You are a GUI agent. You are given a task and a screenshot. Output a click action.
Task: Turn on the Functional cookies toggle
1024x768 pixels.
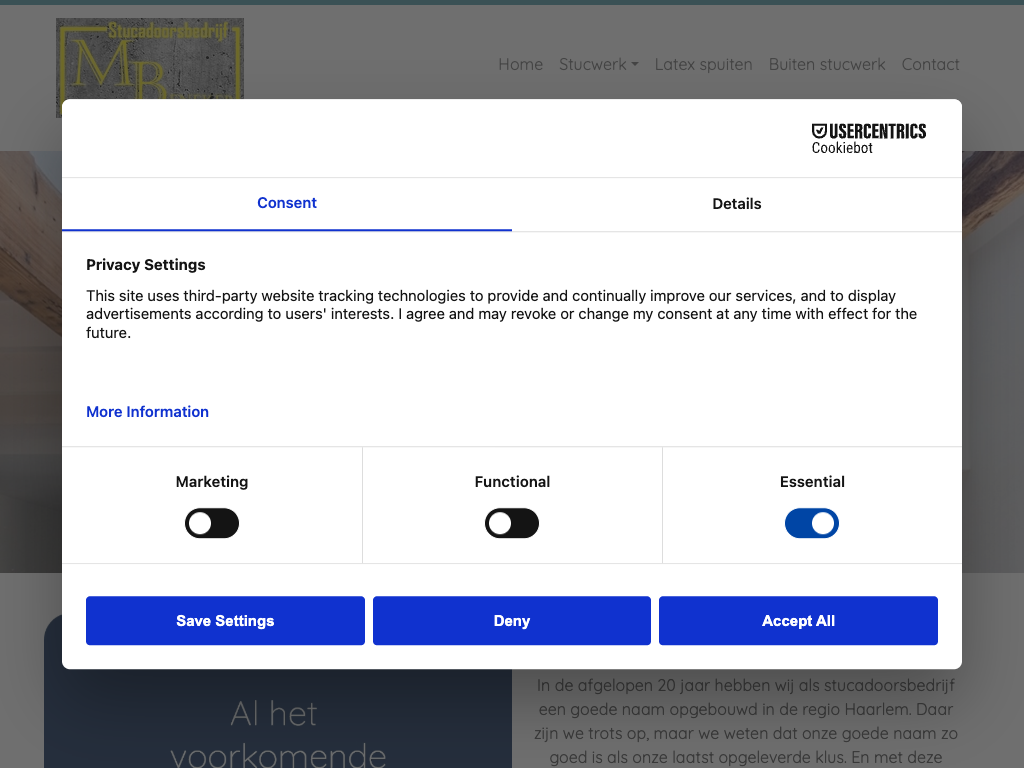pyautogui.click(x=512, y=523)
